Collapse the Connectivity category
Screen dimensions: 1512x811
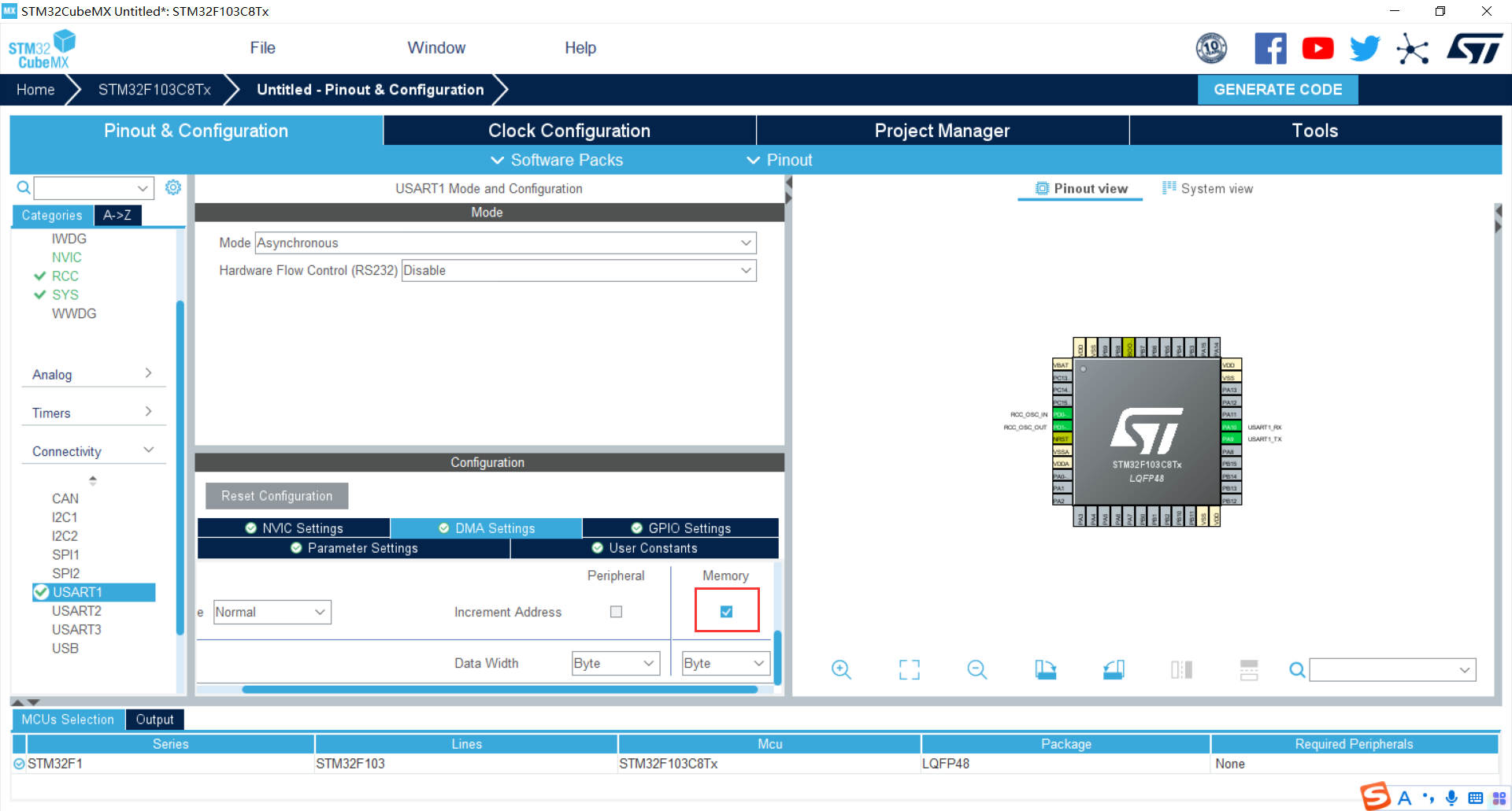point(93,452)
